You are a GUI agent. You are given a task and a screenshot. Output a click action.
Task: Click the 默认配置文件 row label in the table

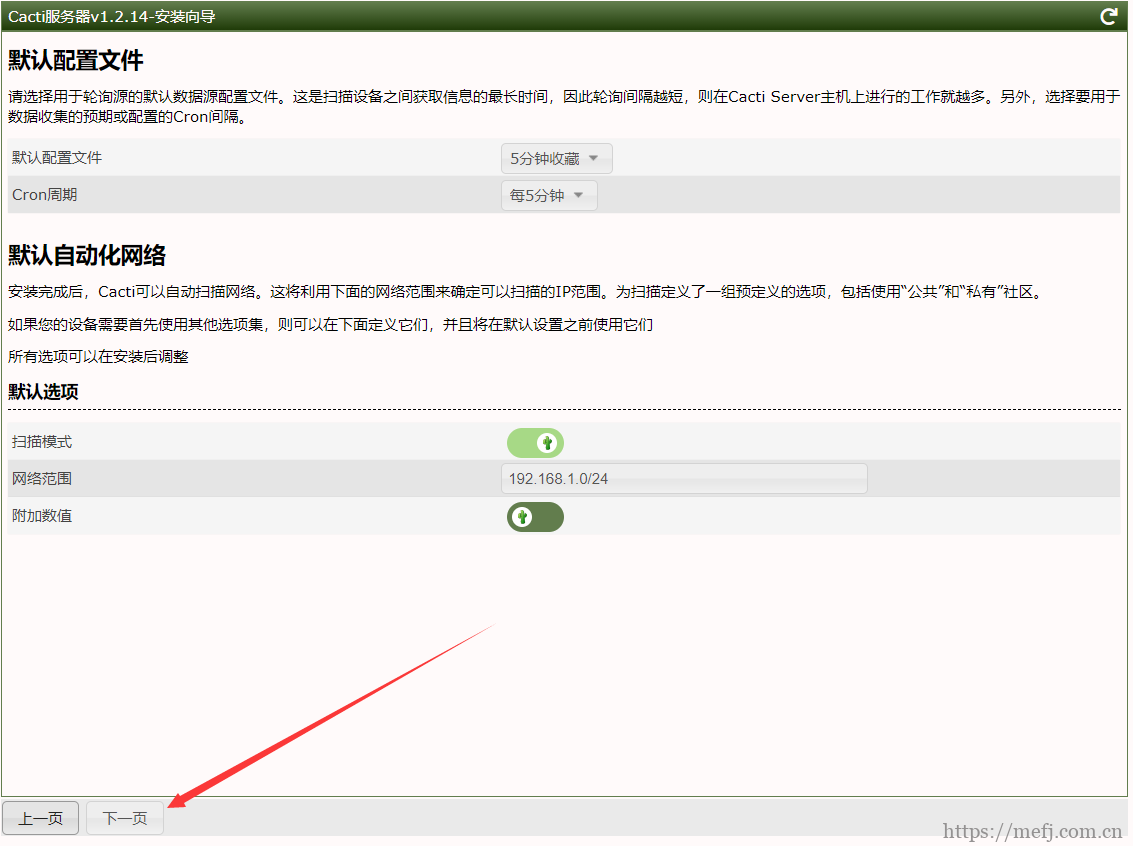(57, 158)
